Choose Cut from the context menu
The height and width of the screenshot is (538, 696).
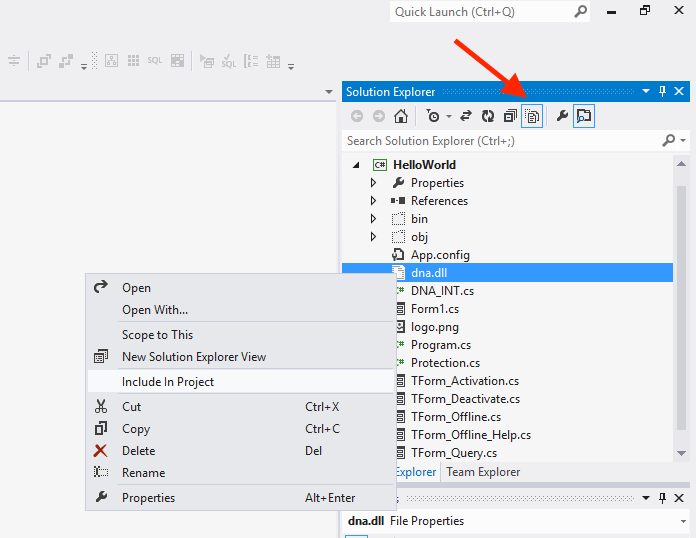pos(241,407)
